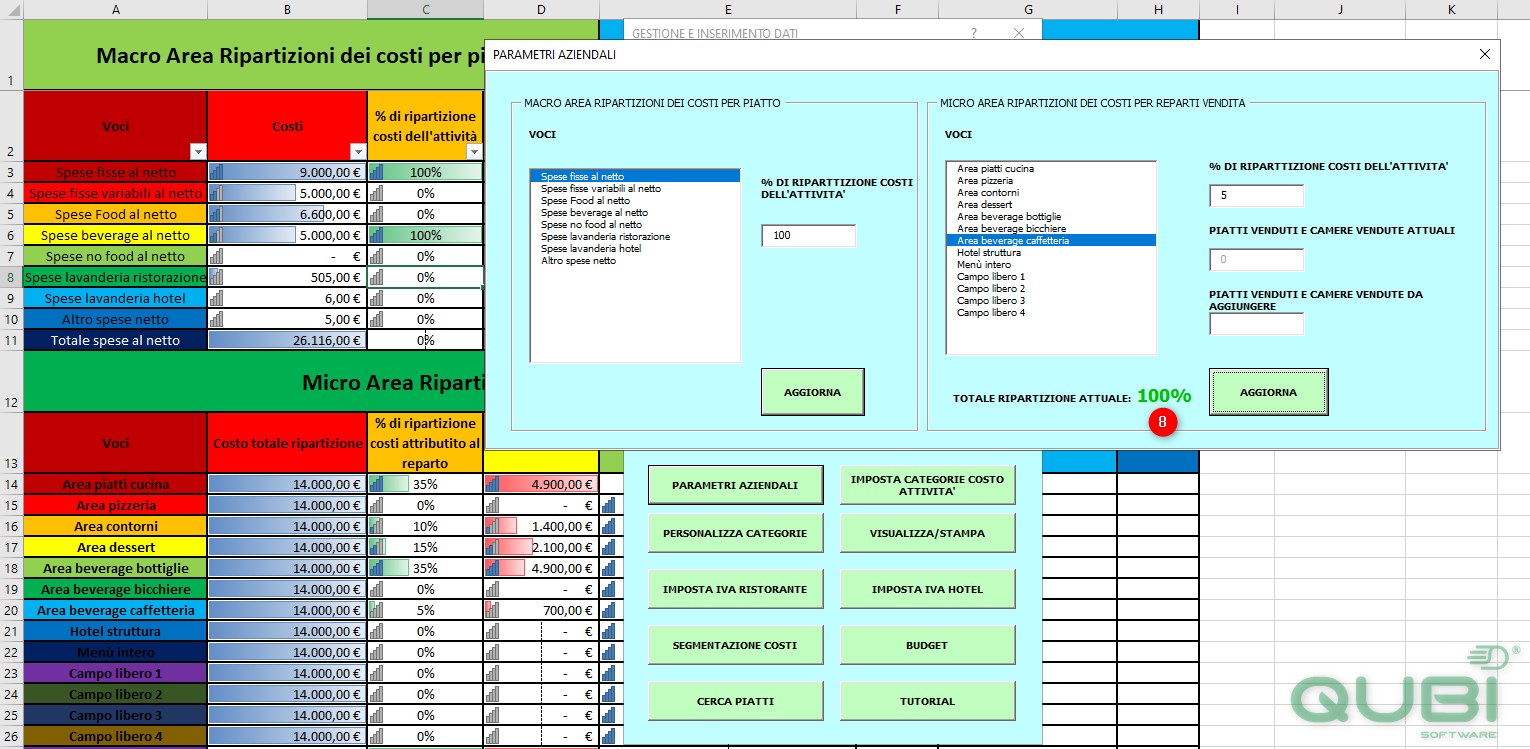Open filter dropdown on Voci header
1530x749 pixels.
coord(197,151)
